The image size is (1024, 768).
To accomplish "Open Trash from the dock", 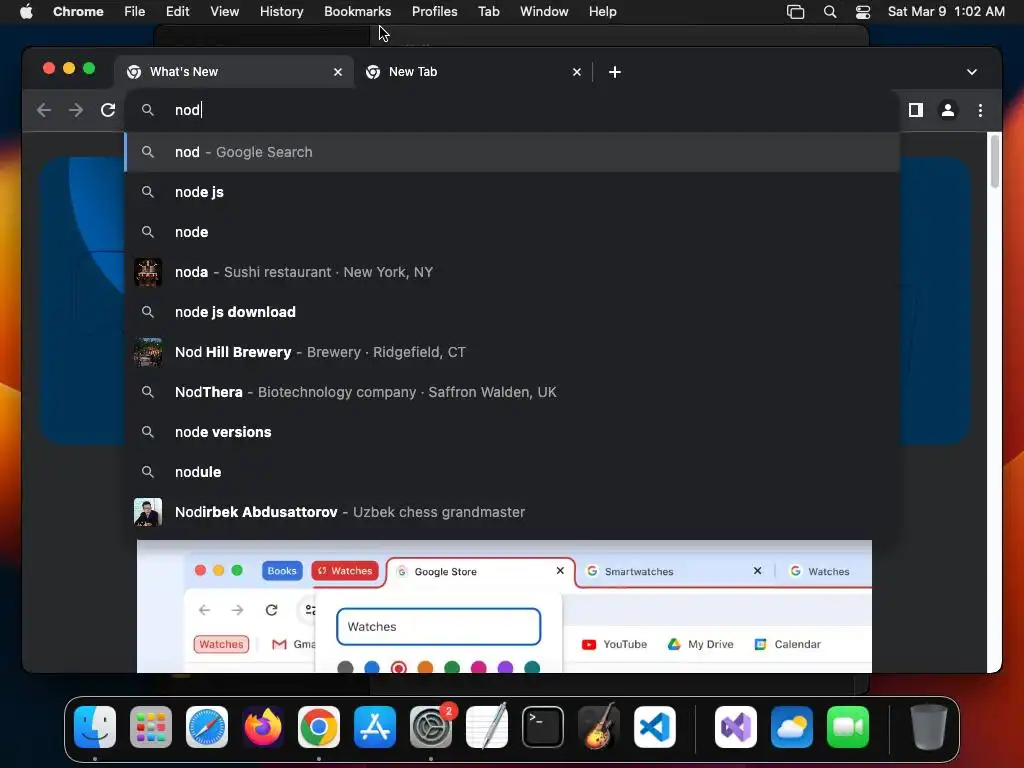I will click(929, 727).
